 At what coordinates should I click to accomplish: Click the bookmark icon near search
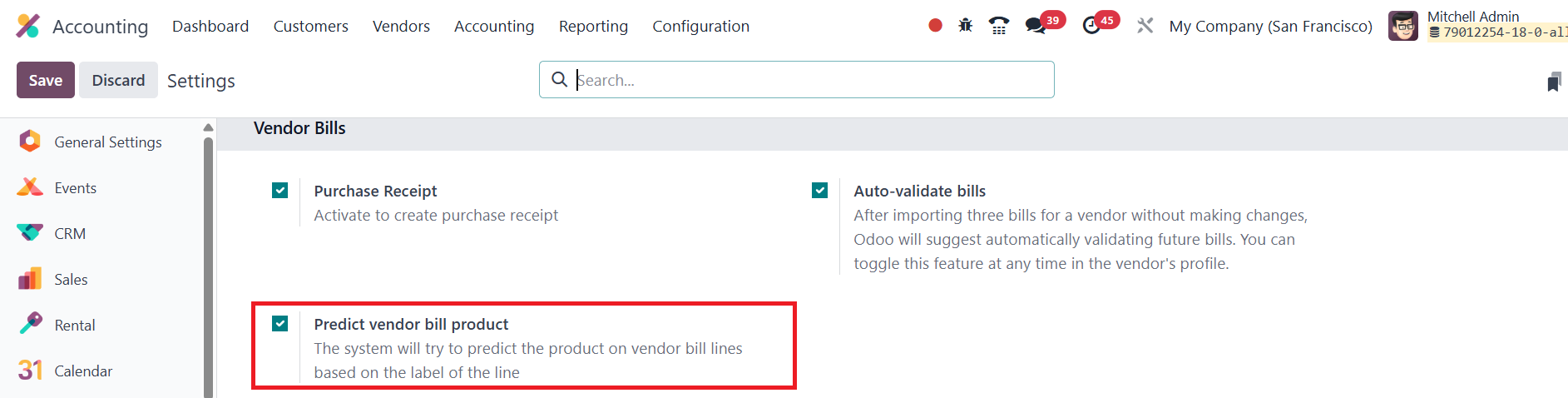[1553, 82]
